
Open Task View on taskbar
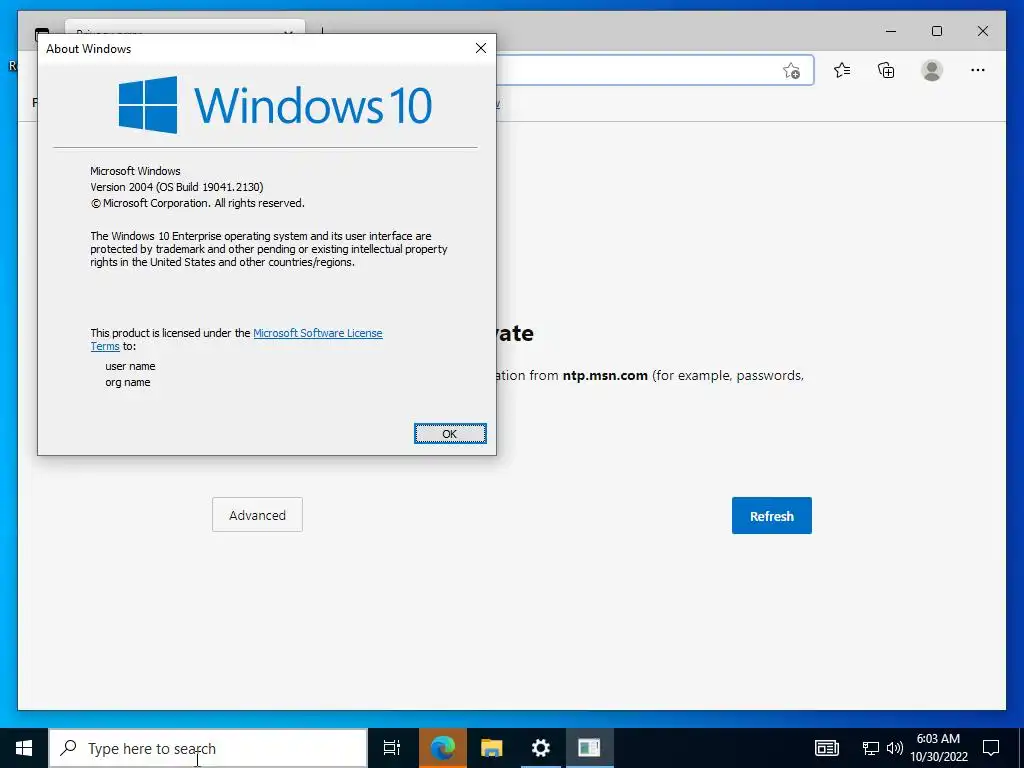pos(392,748)
